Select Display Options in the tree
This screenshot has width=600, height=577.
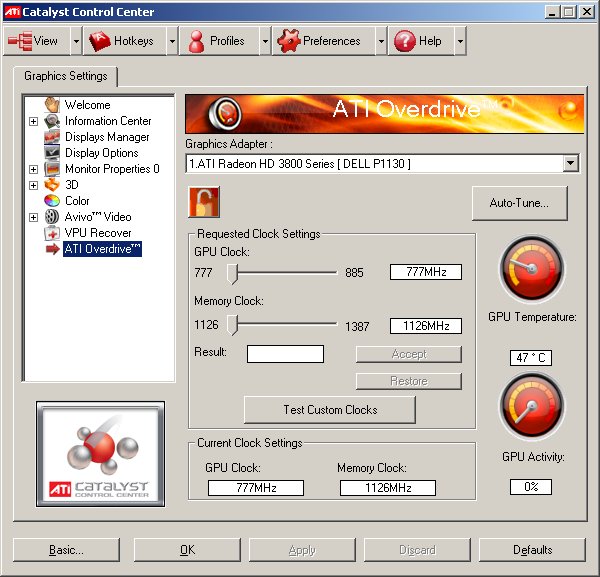[x=102, y=153]
